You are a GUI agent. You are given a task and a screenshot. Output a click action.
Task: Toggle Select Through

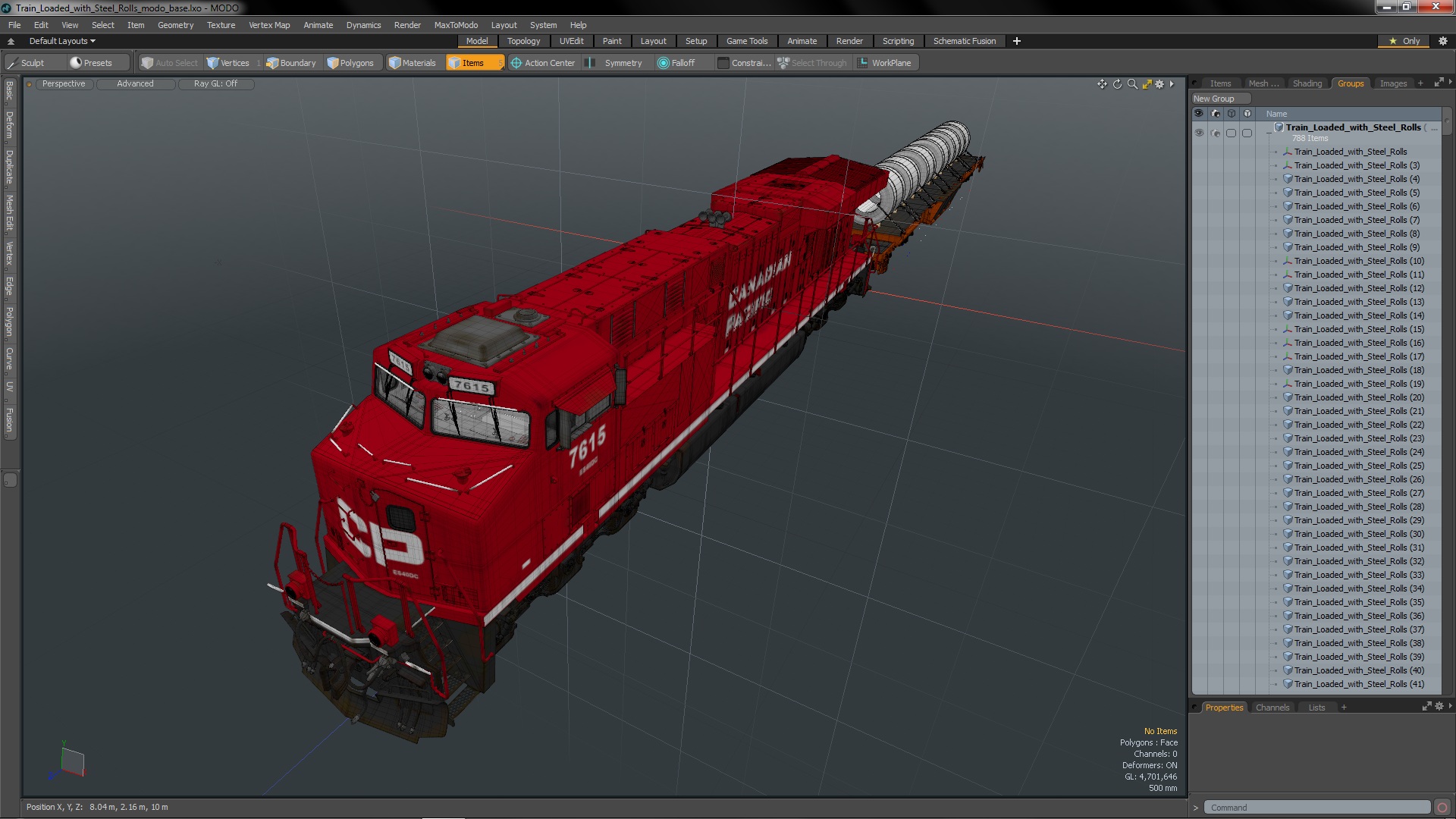812,63
